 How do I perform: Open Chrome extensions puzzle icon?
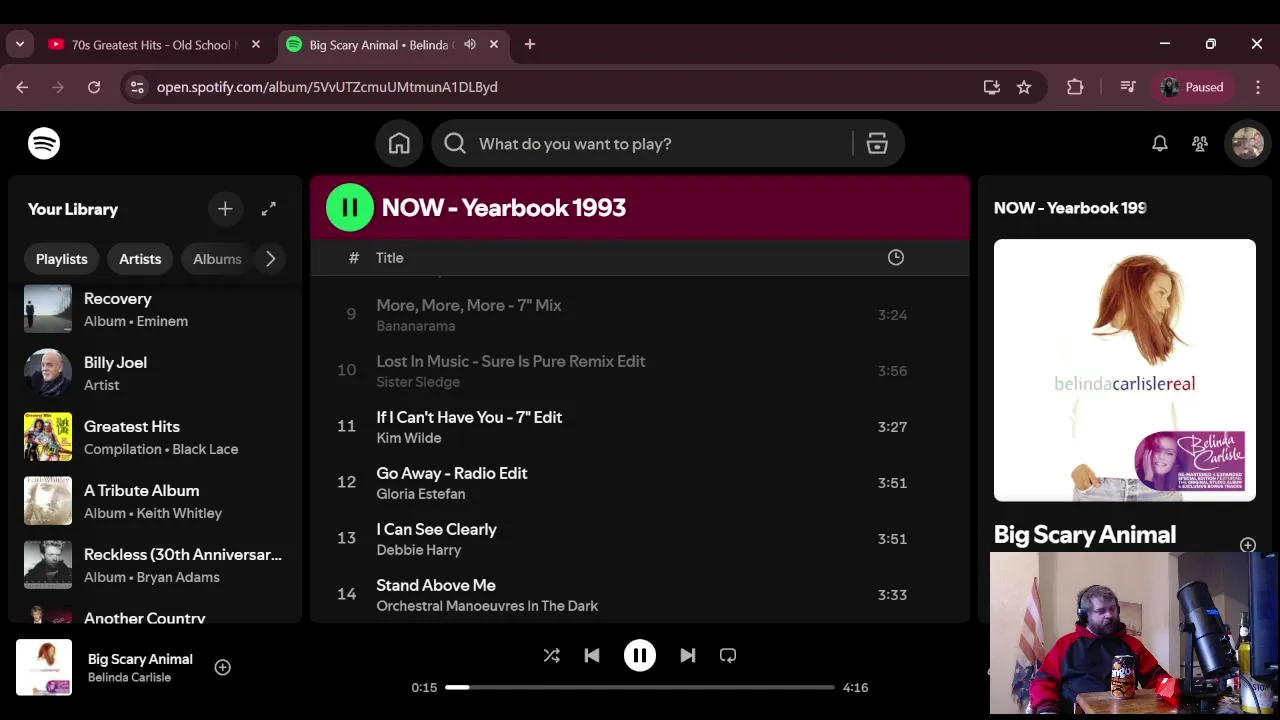point(1075,87)
